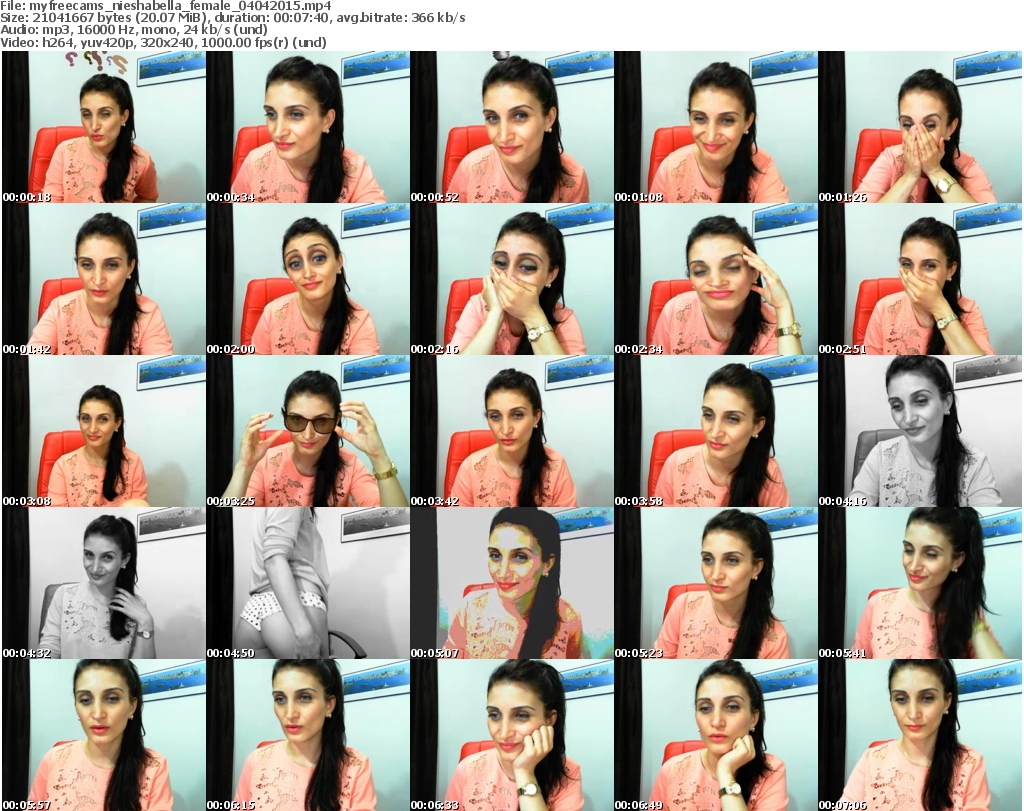Choose the black-and-white thumbnail at 00:04:32
1024x811 pixels.
tap(103, 583)
